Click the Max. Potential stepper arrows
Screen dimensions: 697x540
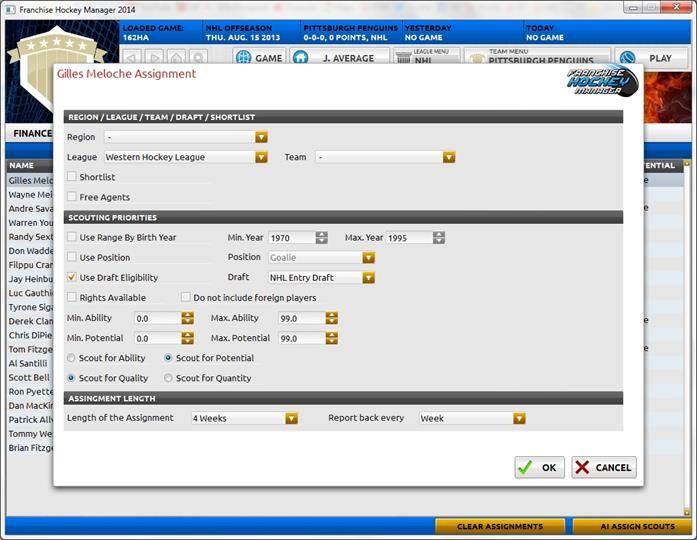pos(332,338)
